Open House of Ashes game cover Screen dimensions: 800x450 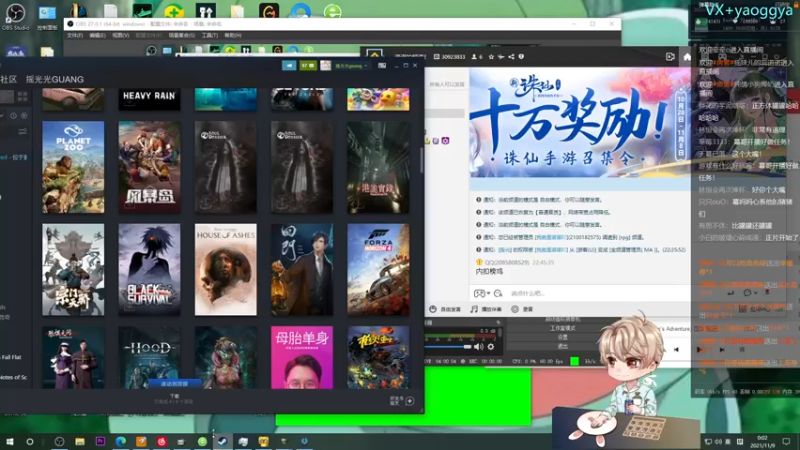coord(226,269)
